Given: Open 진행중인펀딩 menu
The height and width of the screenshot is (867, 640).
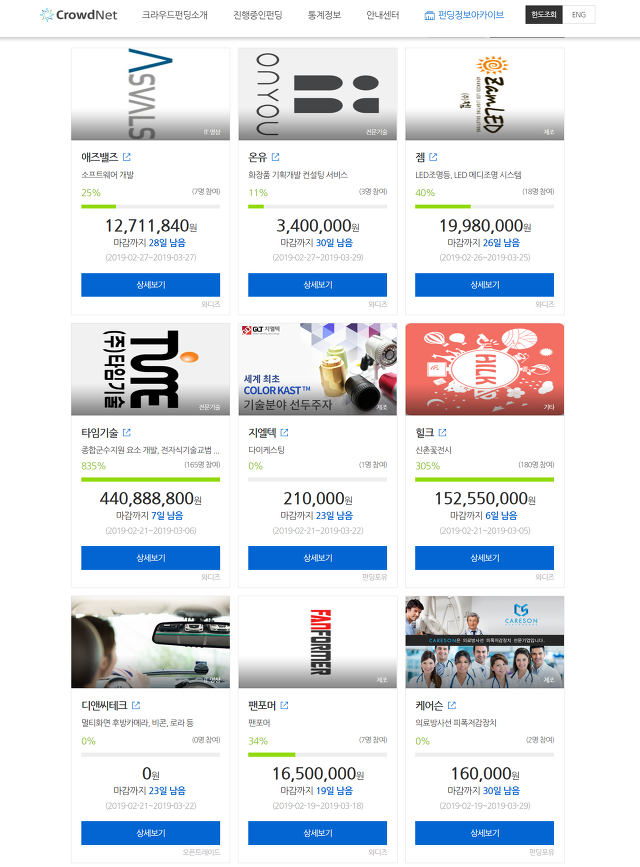Looking at the screenshot, I should pos(258,15).
